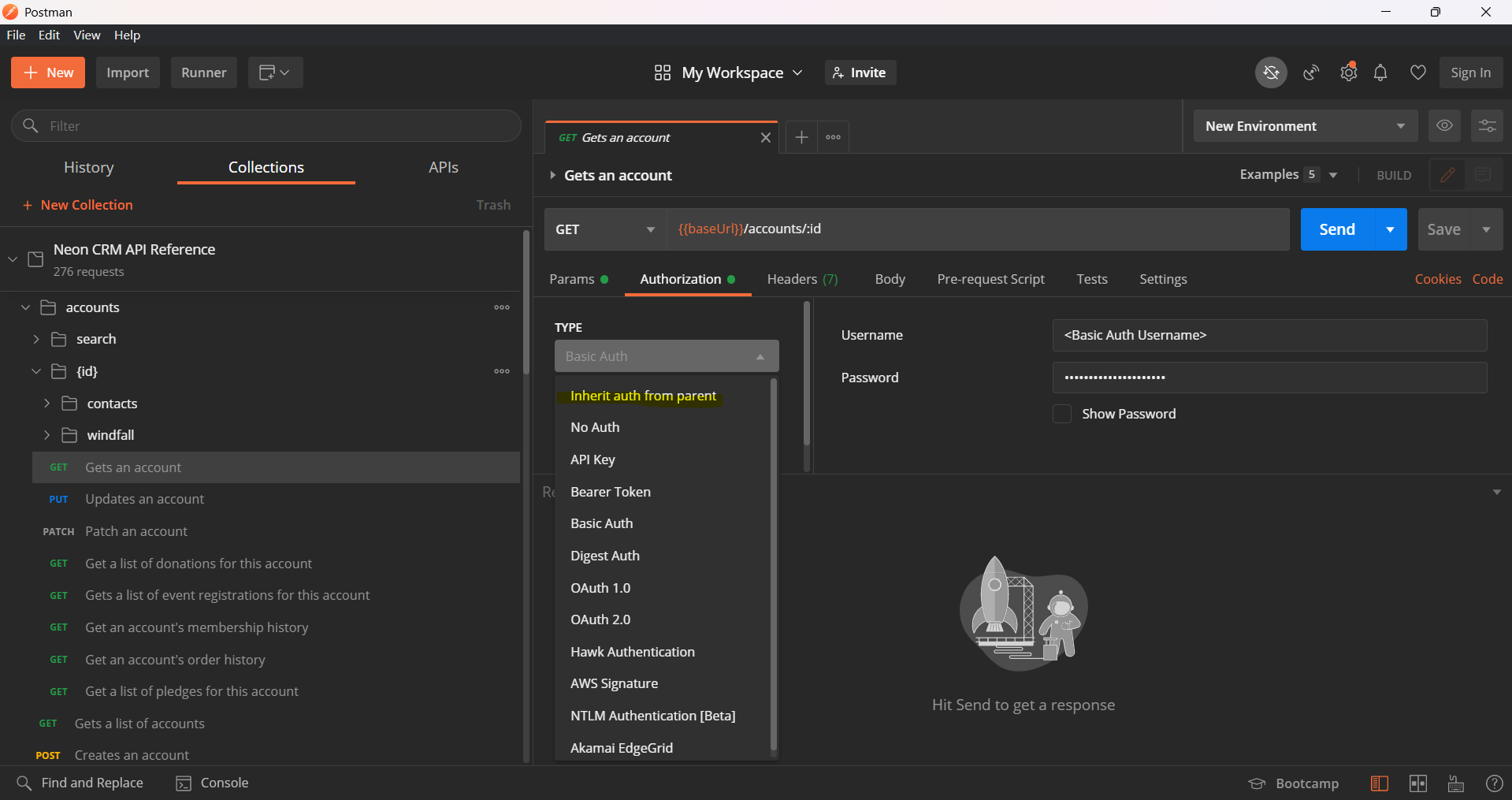Viewport: 1512px width, 800px height.
Task: Open the Console panel
Action: point(213,783)
